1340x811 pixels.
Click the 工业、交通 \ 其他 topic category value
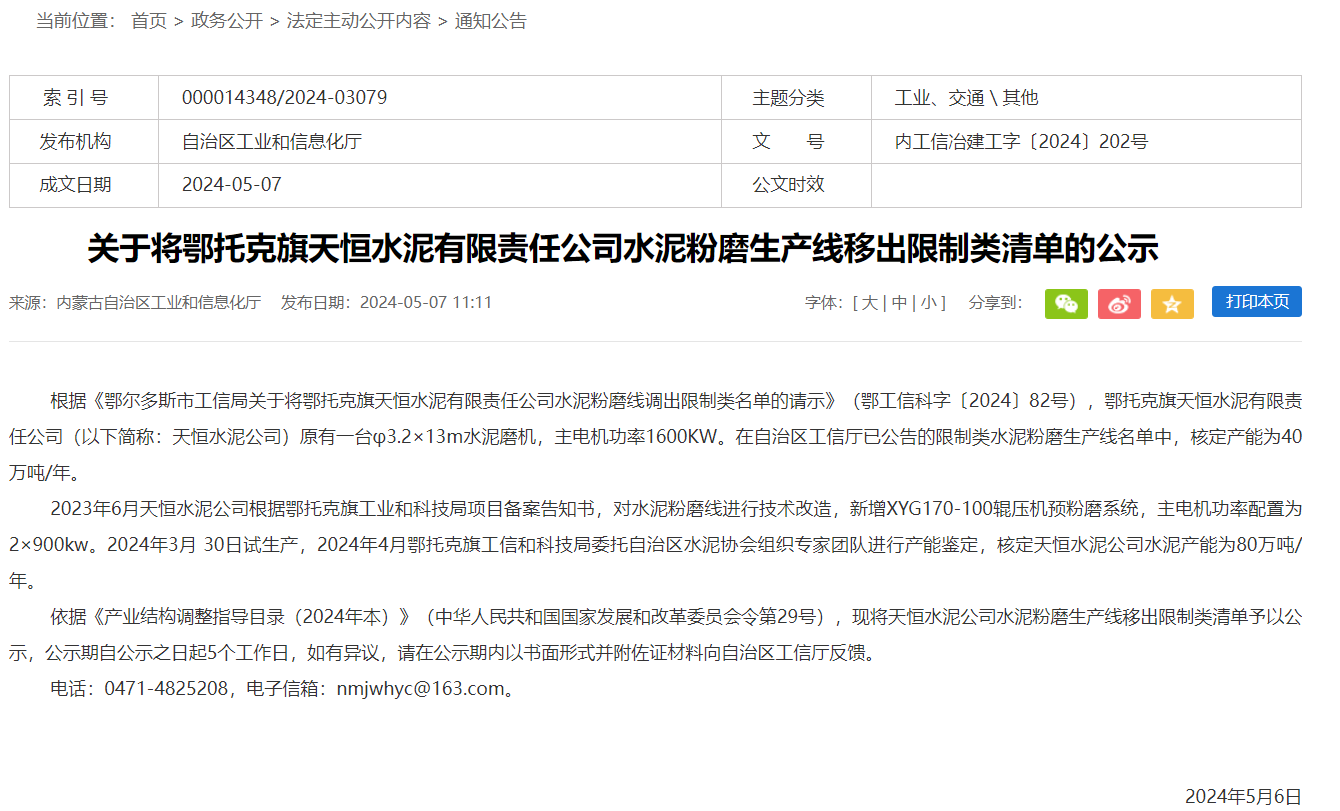point(966,98)
